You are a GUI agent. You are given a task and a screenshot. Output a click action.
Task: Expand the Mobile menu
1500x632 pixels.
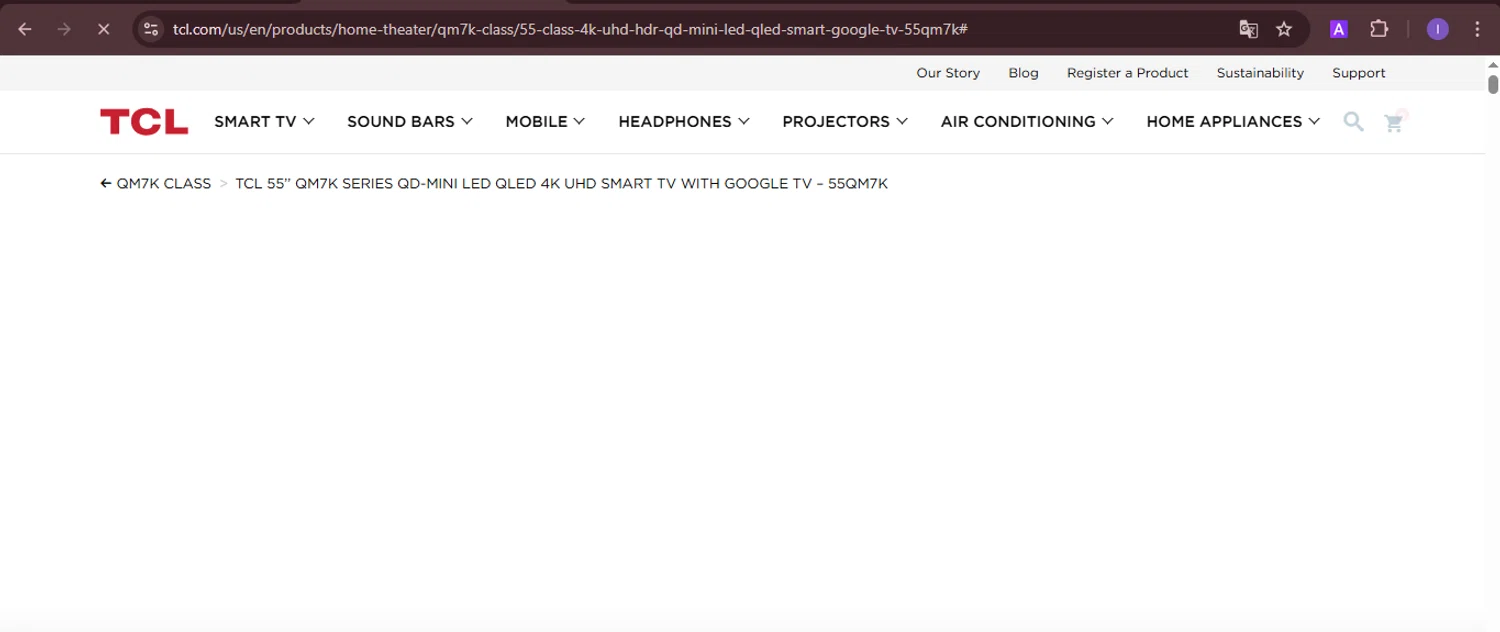click(x=545, y=122)
